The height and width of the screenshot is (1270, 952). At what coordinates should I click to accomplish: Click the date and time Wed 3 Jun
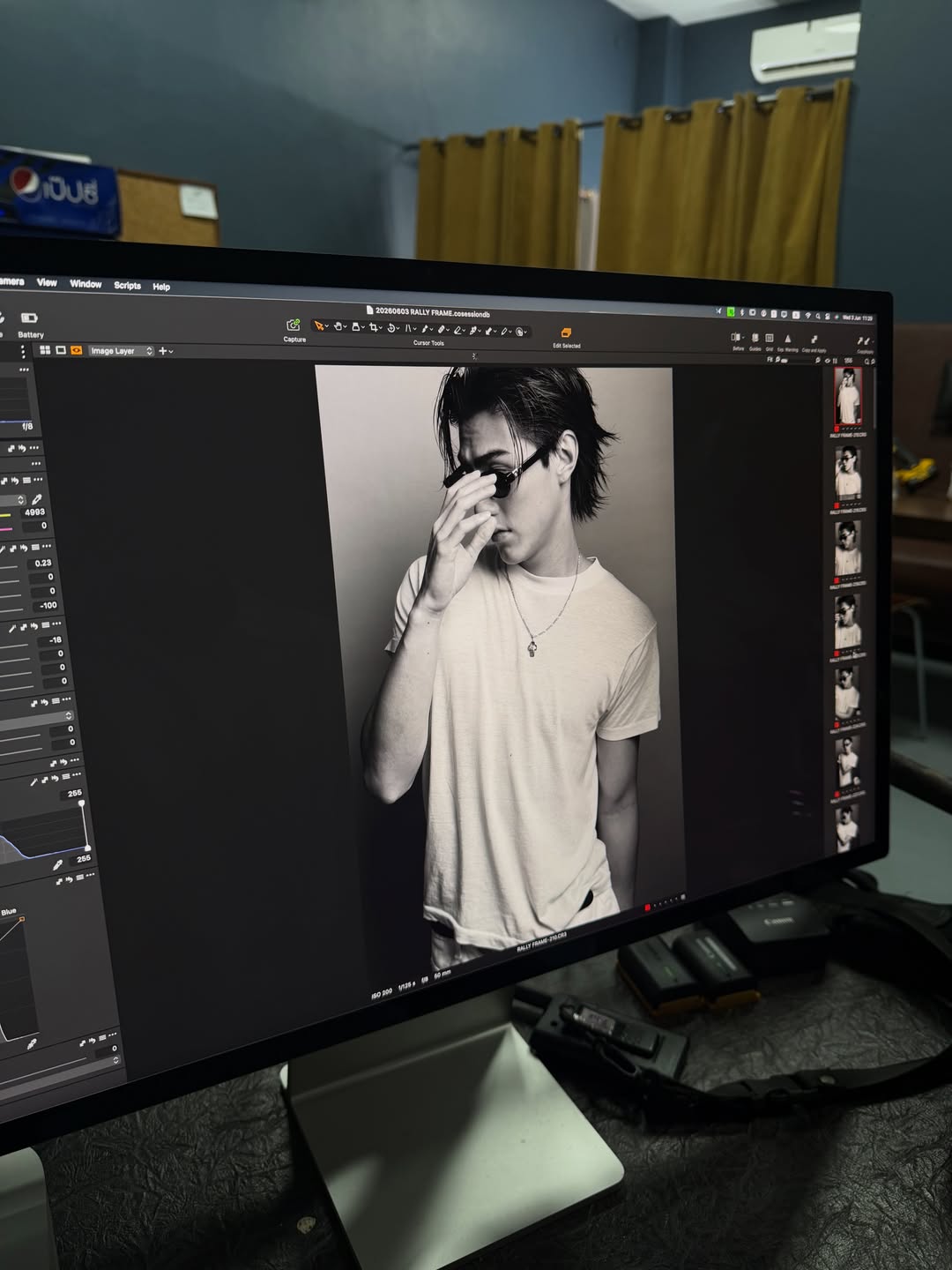858,317
